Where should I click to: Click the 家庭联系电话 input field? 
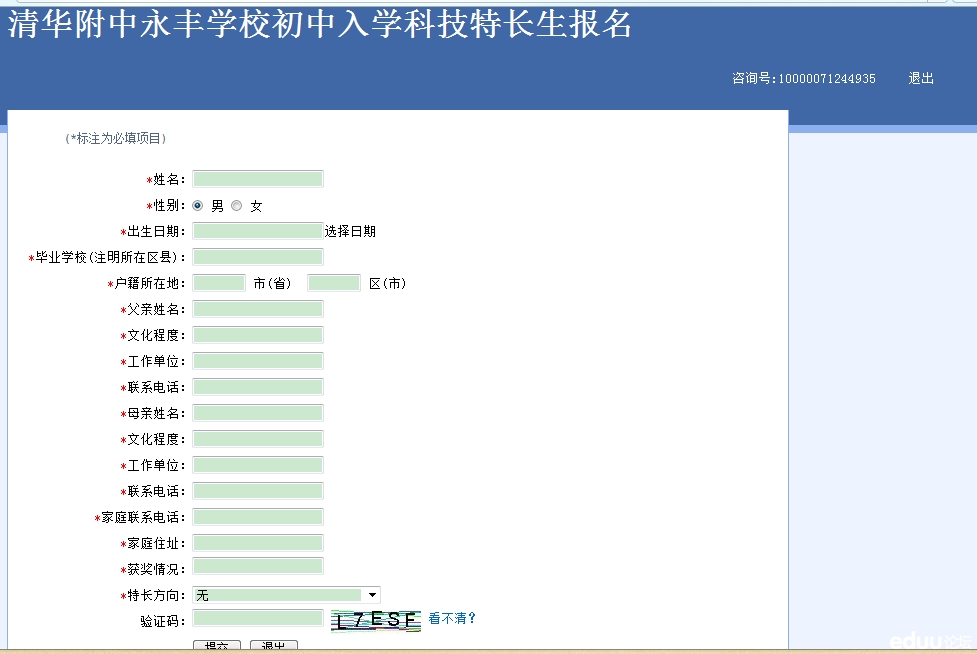[258, 517]
